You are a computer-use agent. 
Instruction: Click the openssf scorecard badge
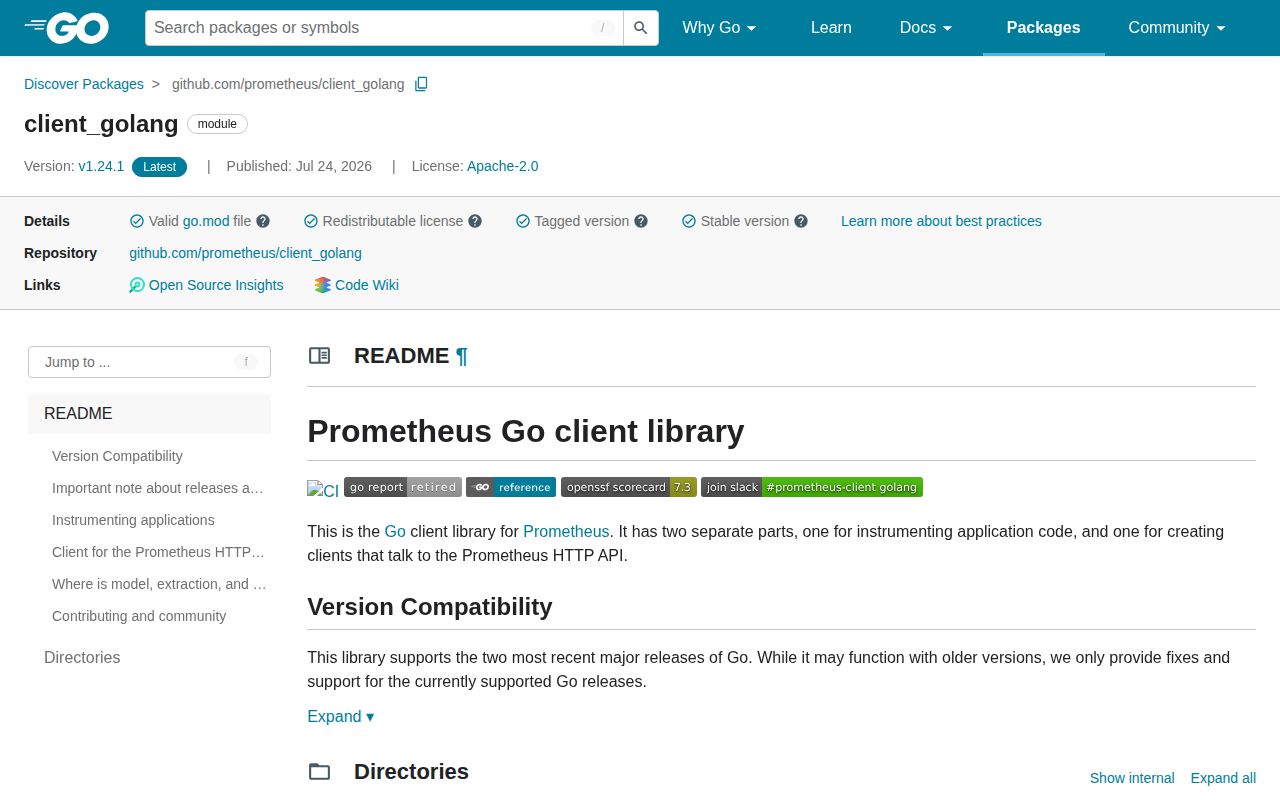[629, 487]
